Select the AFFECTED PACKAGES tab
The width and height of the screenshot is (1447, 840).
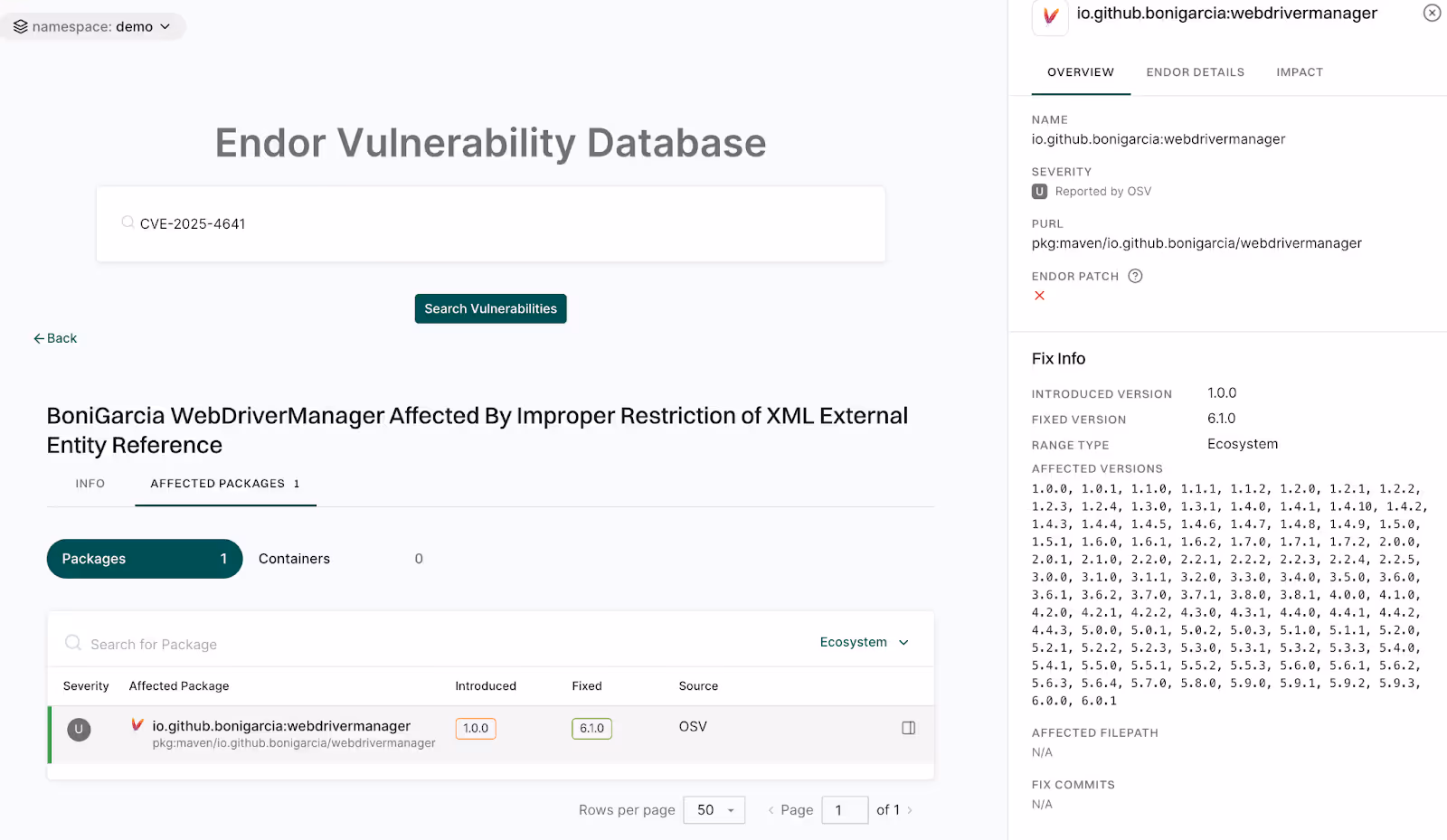pos(225,484)
